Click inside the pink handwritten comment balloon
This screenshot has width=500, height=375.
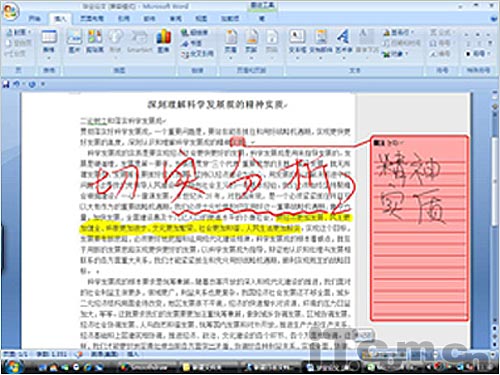[420, 228]
